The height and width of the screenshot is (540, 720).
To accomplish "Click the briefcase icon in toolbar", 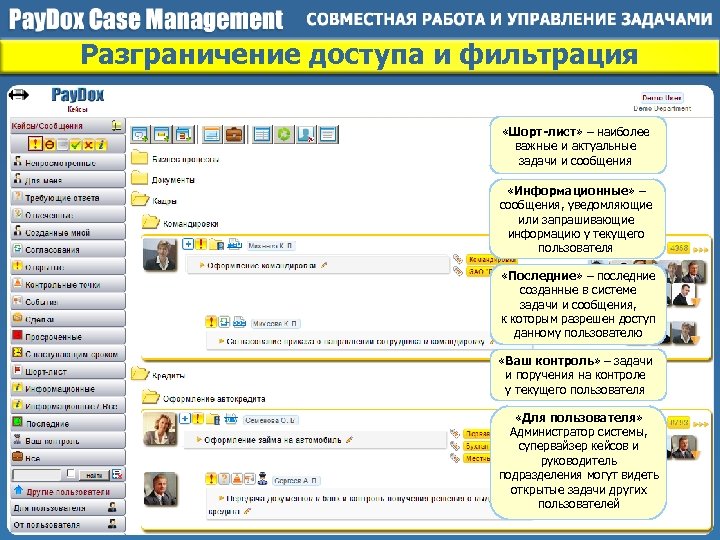I will point(234,135).
